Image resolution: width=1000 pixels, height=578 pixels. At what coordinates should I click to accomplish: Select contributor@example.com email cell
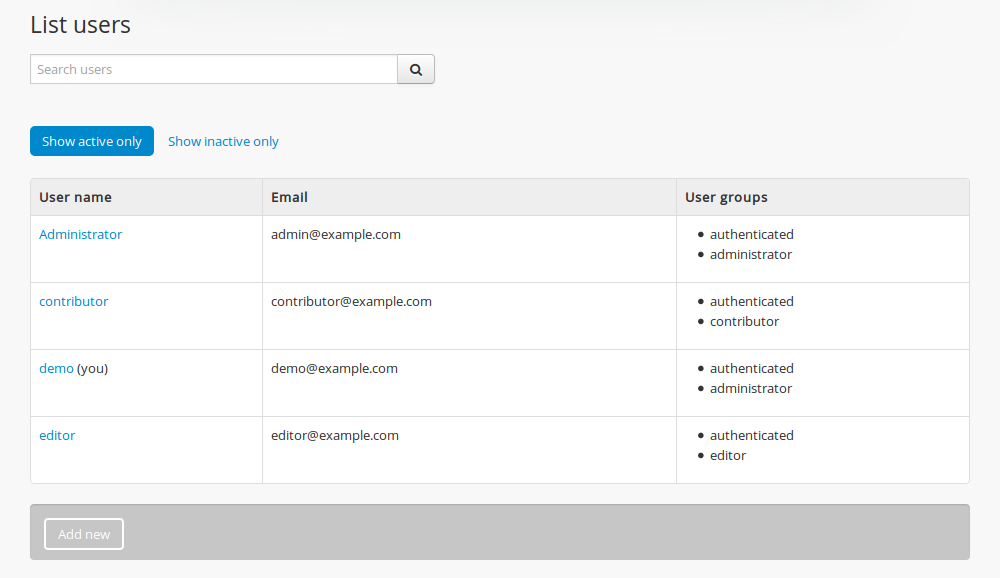(x=351, y=301)
